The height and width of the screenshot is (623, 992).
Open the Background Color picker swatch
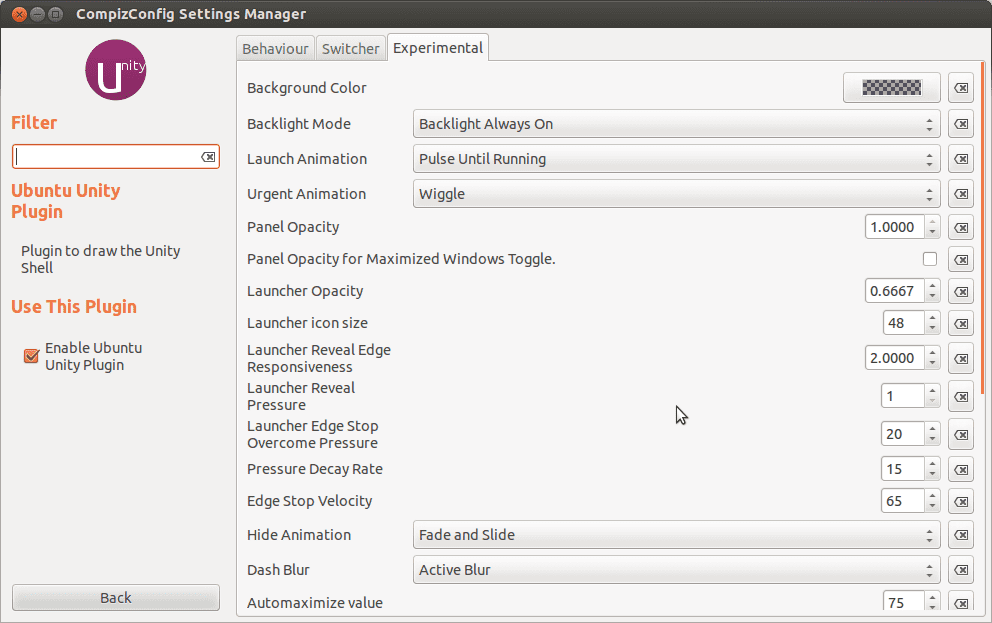click(x=891, y=88)
